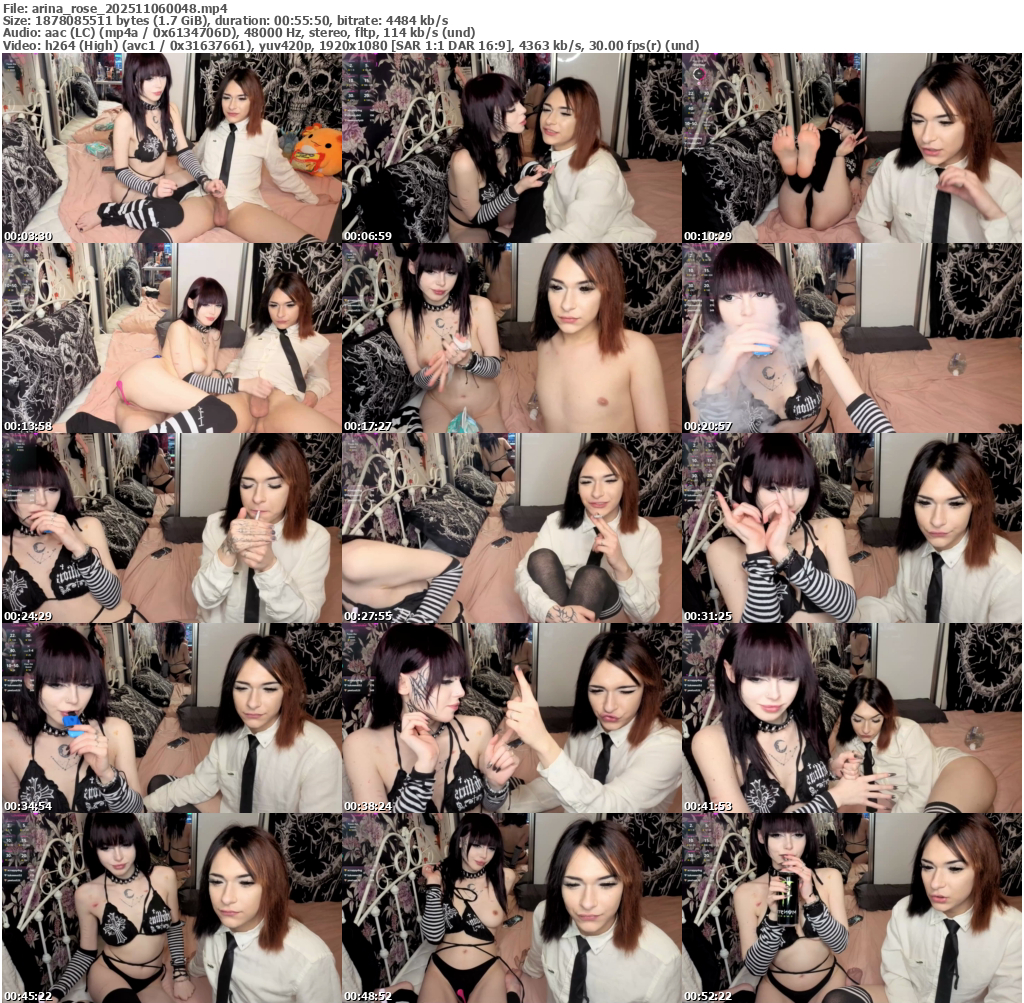Select the thumbnail at 00:17:27
The image size is (1024, 1003).
tap(511, 338)
